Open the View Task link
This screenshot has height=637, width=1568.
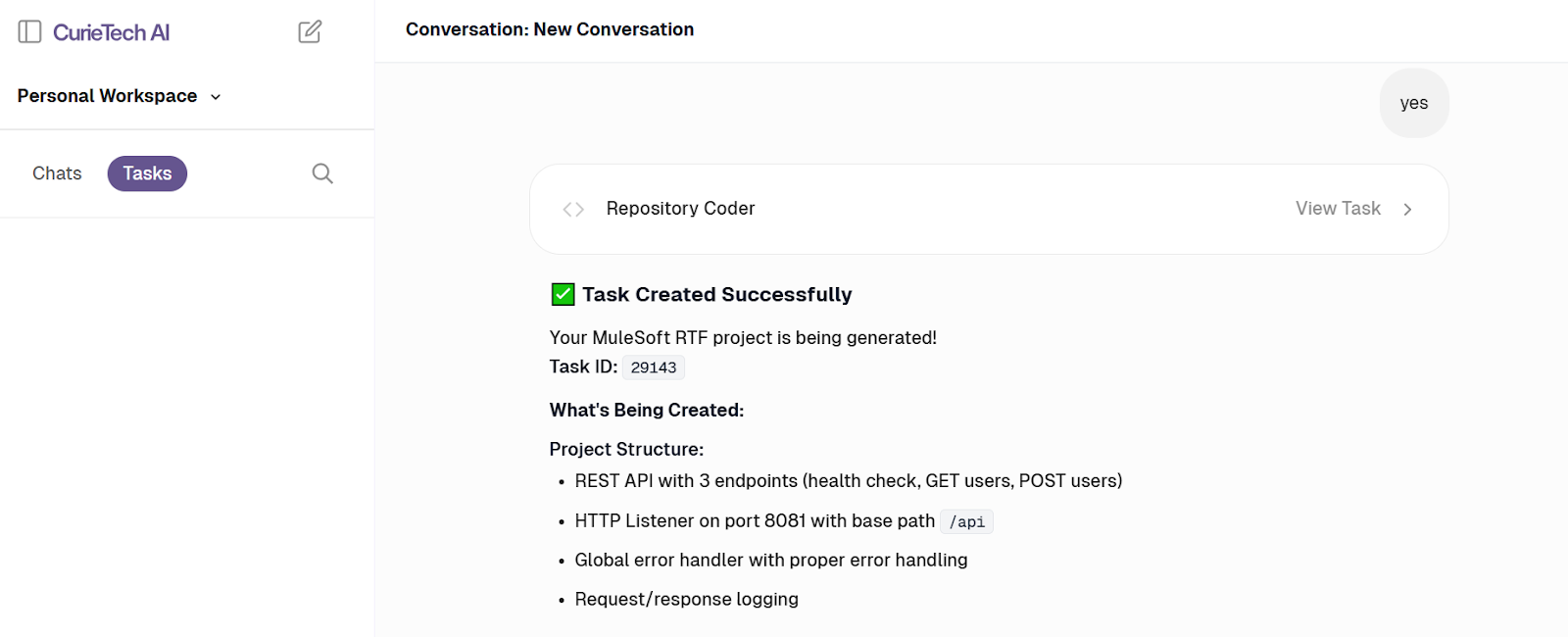1338,209
